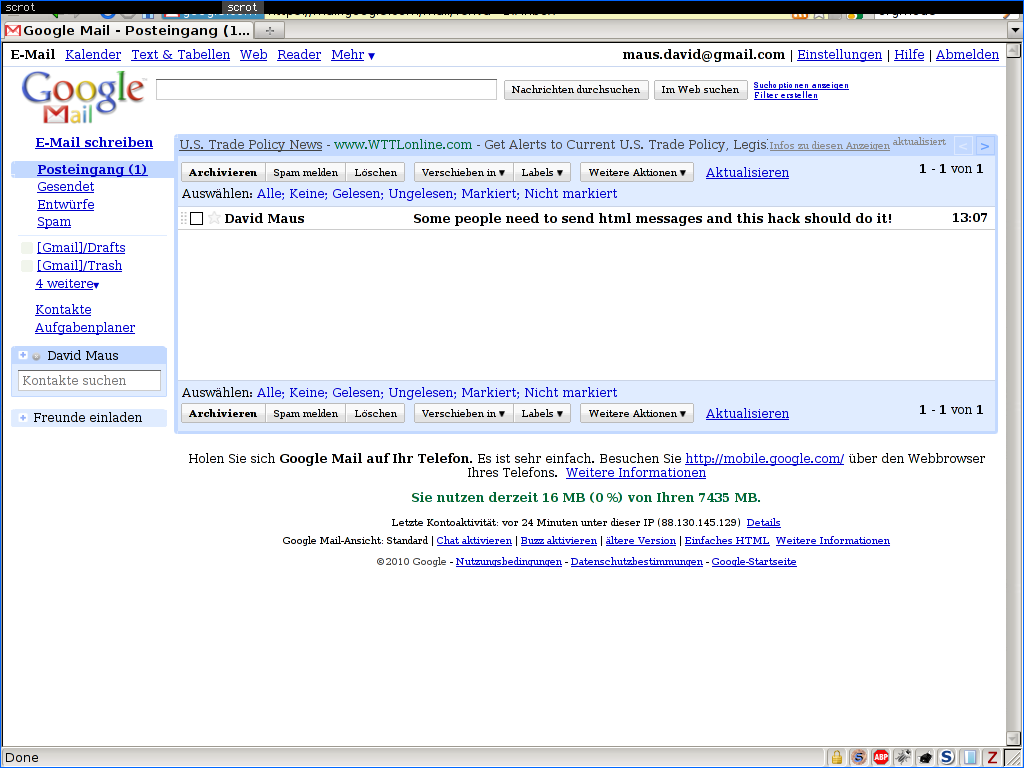Go to Kalender in the top navigation

[93, 55]
